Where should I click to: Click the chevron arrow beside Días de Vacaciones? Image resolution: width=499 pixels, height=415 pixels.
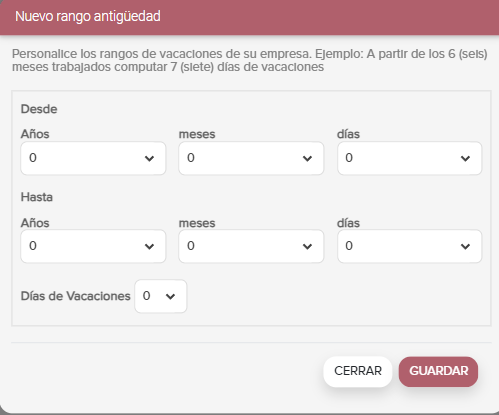coord(170,296)
